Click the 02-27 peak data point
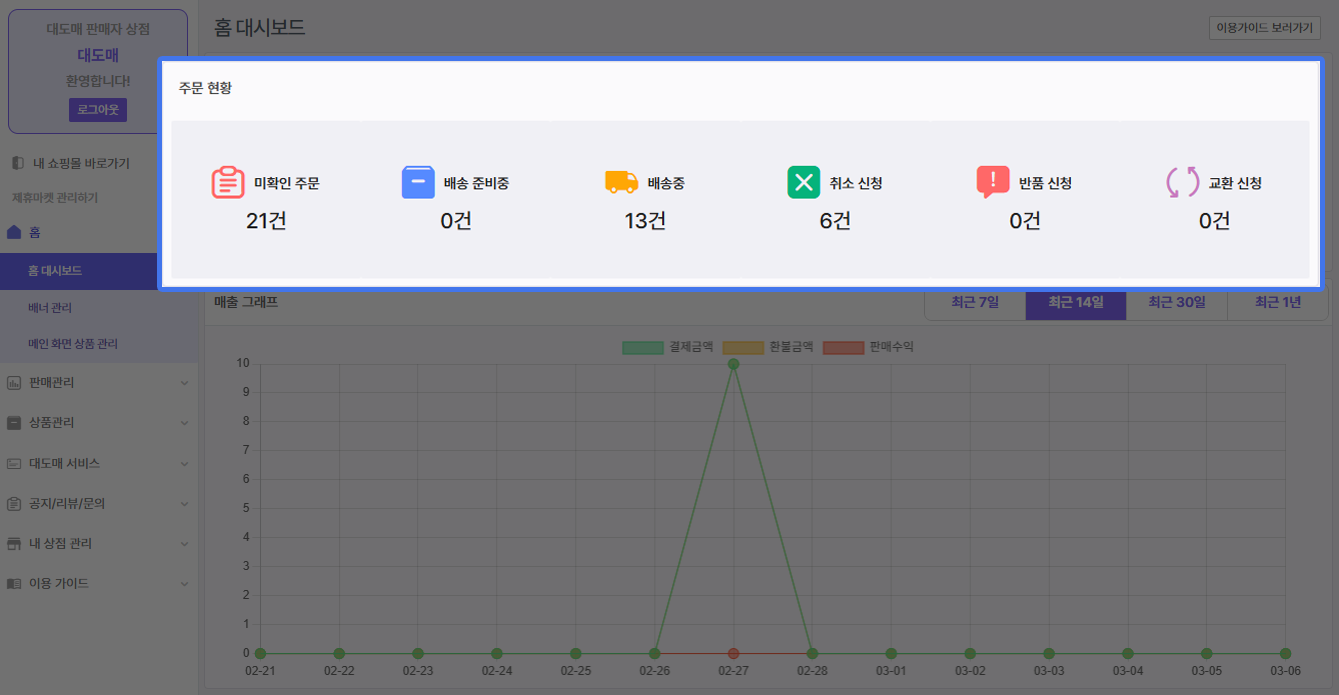The image size is (1339, 695). (733, 364)
